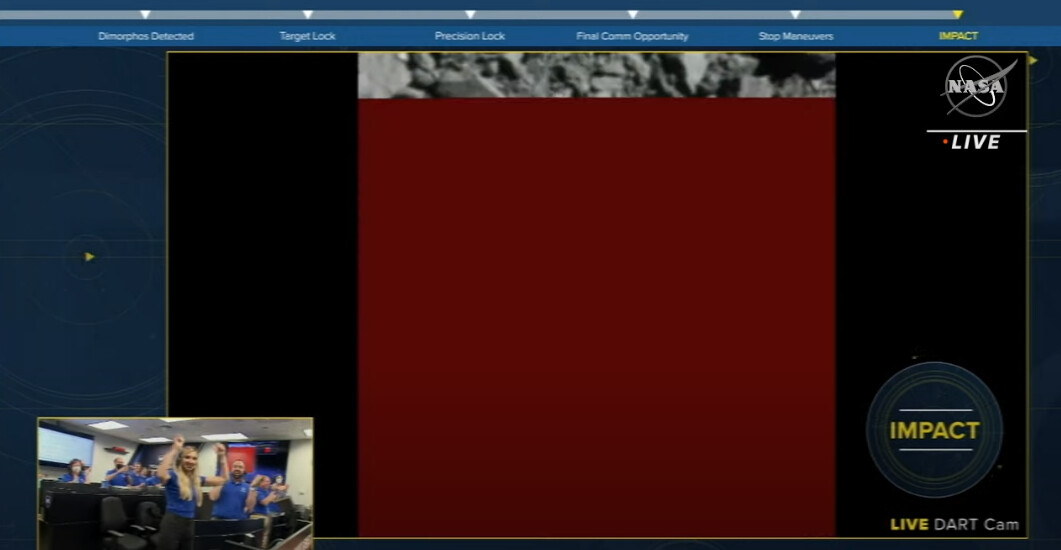Viewport: 1061px width, 550px height.
Task: Open the Final Comm Opportunity label
Action: point(632,36)
